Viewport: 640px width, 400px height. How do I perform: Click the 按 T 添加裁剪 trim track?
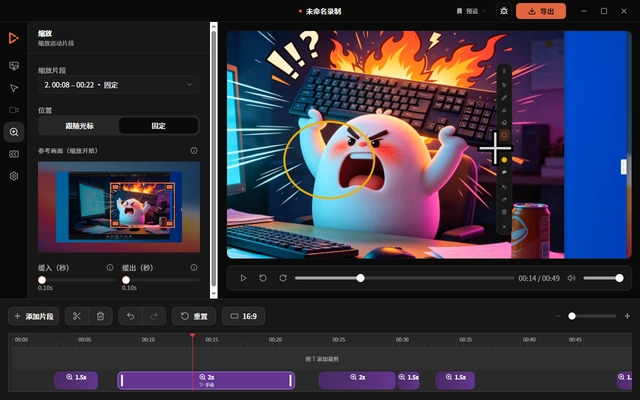(x=322, y=359)
